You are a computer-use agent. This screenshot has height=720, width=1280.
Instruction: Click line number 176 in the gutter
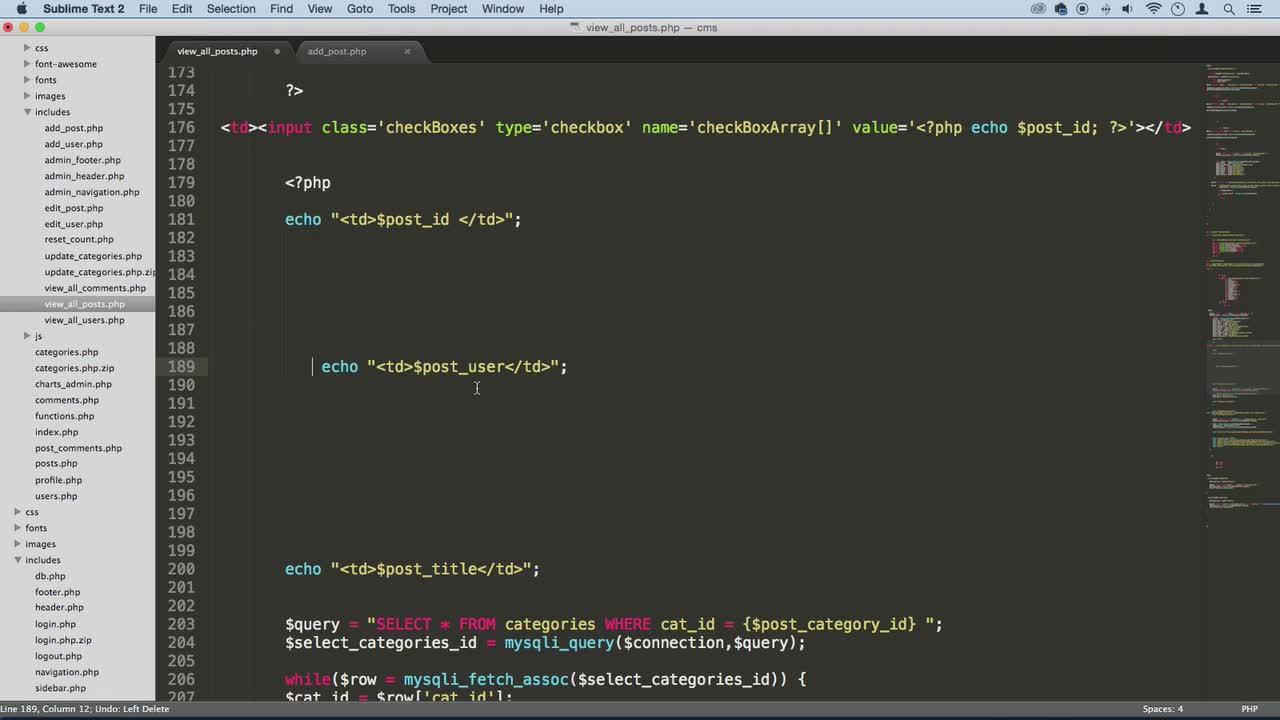[181, 128]
